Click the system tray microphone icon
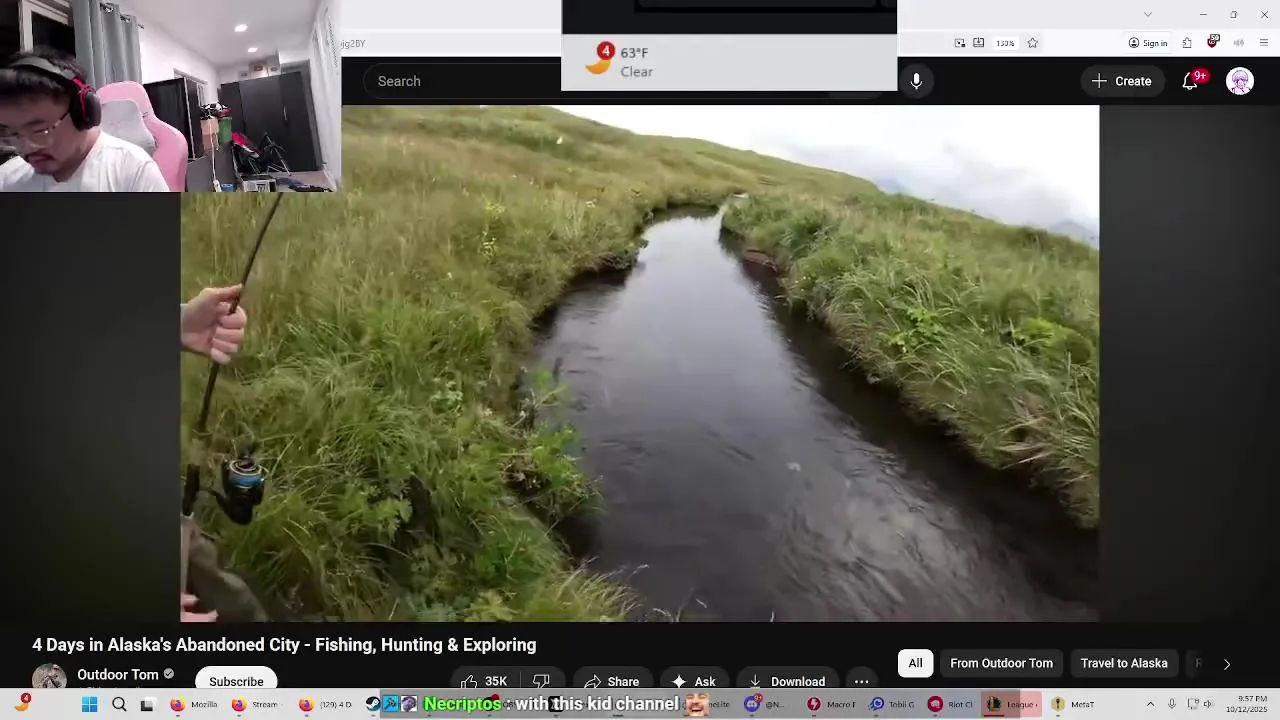Image resolution: width=1280 pixels, height=720 pixels. click(x=1172, y=704)
